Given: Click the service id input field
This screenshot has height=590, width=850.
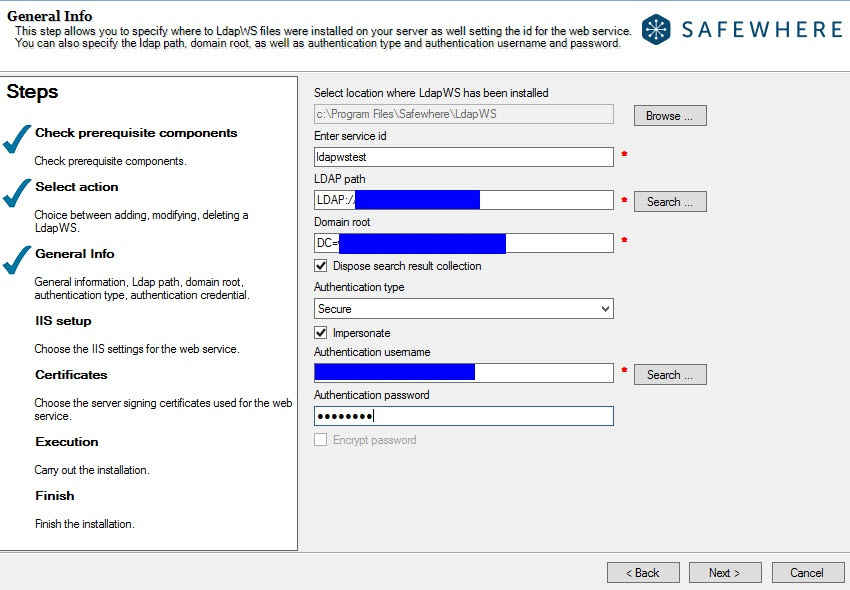Looking at the screenshot, I should click(463, 157).
